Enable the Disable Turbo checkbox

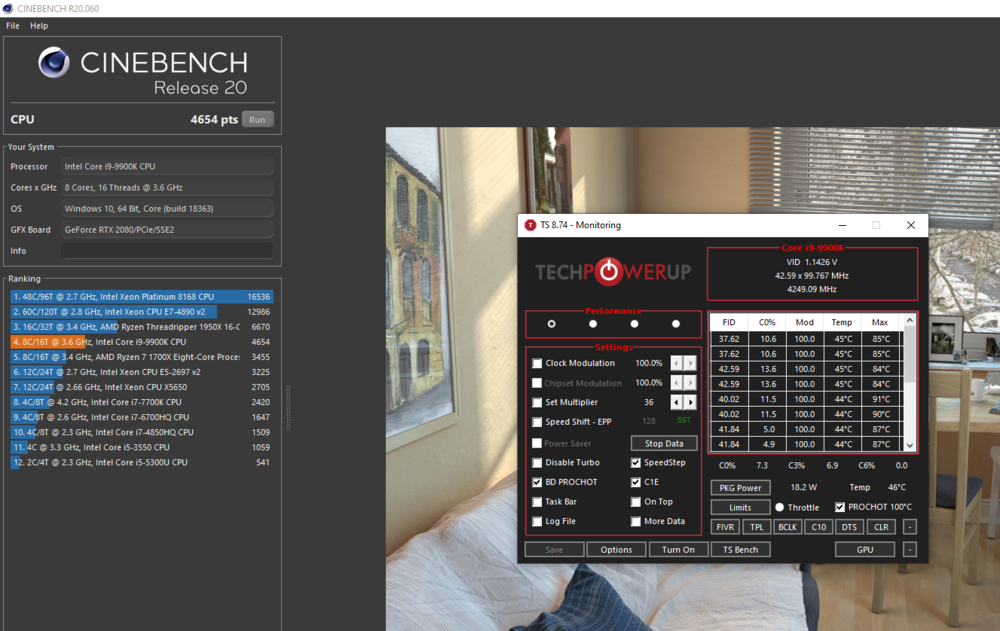(538, 463)
